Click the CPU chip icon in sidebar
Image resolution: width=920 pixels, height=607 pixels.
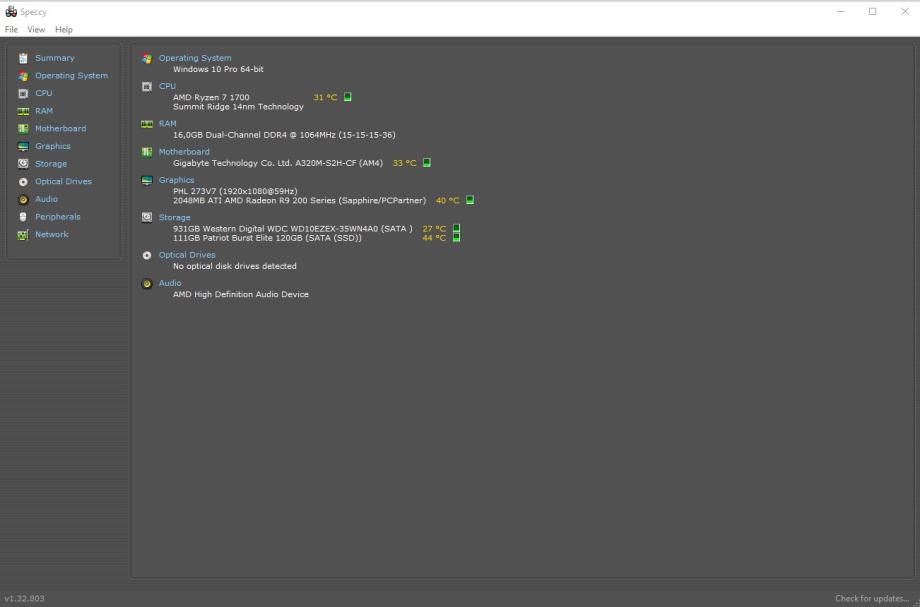pos(23,93)
